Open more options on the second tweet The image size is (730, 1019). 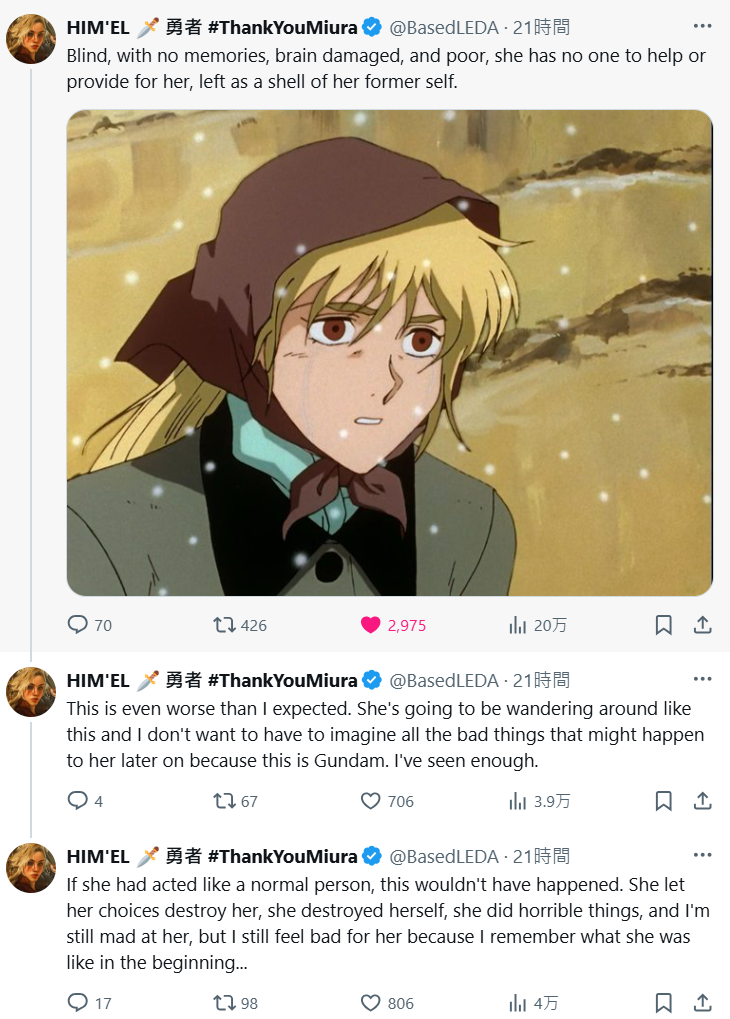(x=702, y=680)
